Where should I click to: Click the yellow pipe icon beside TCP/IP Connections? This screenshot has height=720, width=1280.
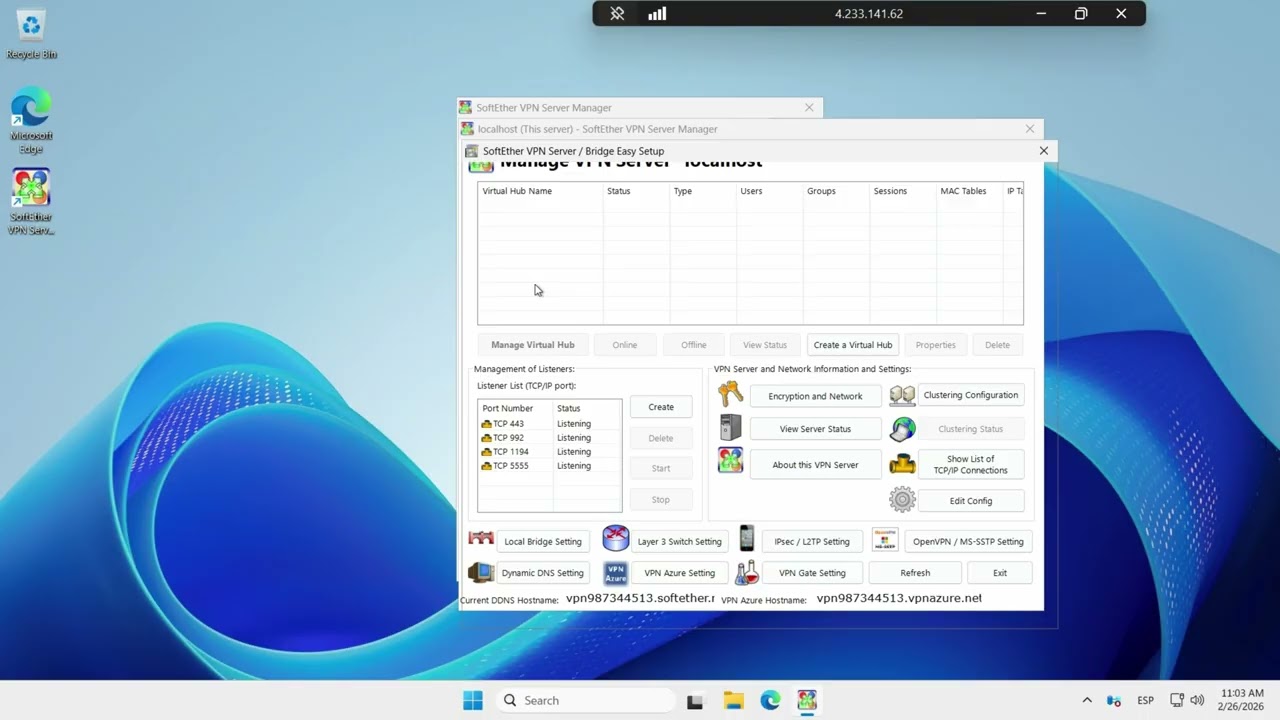click(x=902, y=465)
